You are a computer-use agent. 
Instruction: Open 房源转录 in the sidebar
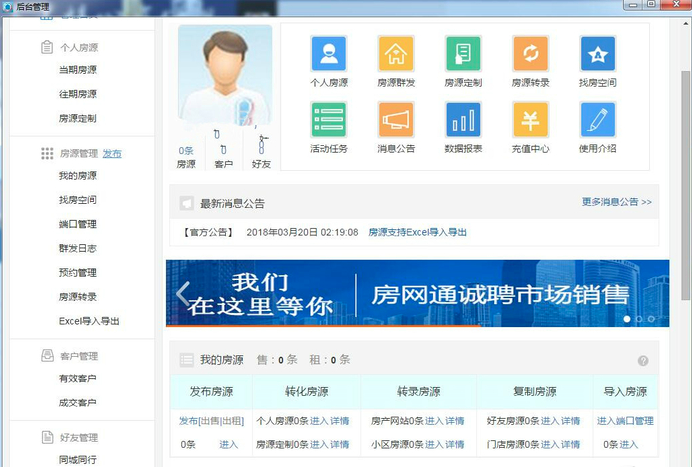tap(78, 297)
